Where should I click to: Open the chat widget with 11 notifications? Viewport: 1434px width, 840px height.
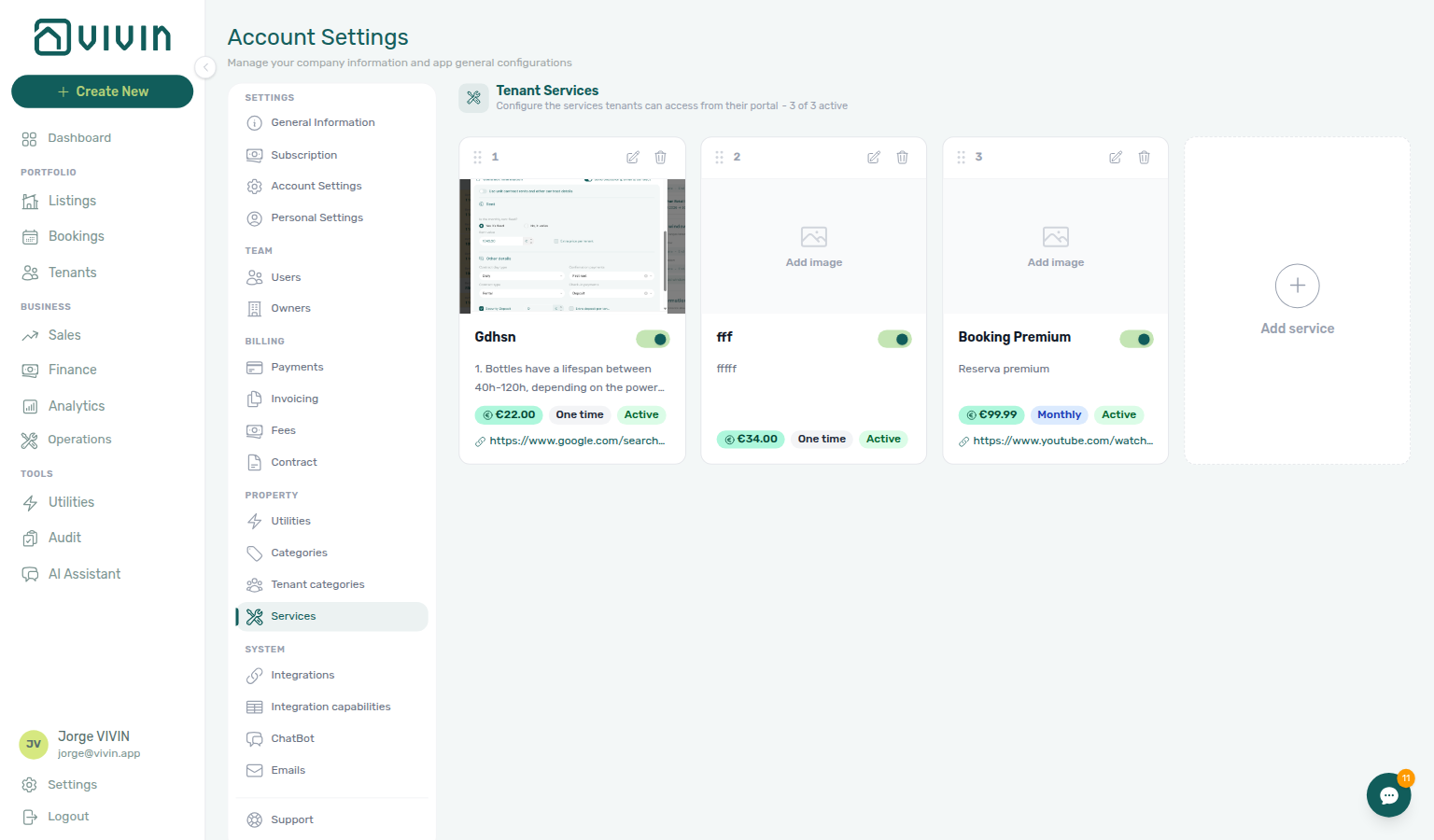1389,795
